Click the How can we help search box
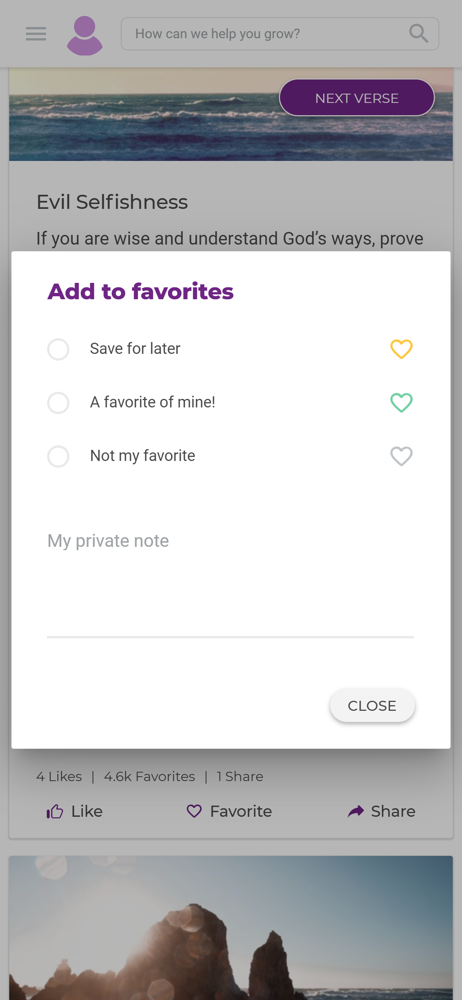Viewport: 462px width, 1000px height. coord(279,33)
